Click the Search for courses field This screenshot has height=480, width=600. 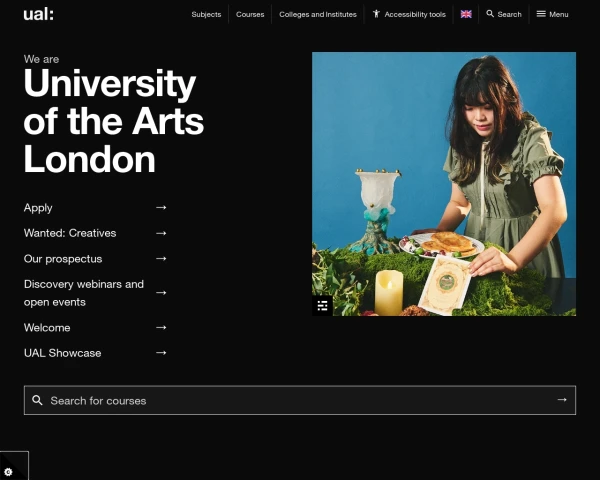tap(290, 400)
